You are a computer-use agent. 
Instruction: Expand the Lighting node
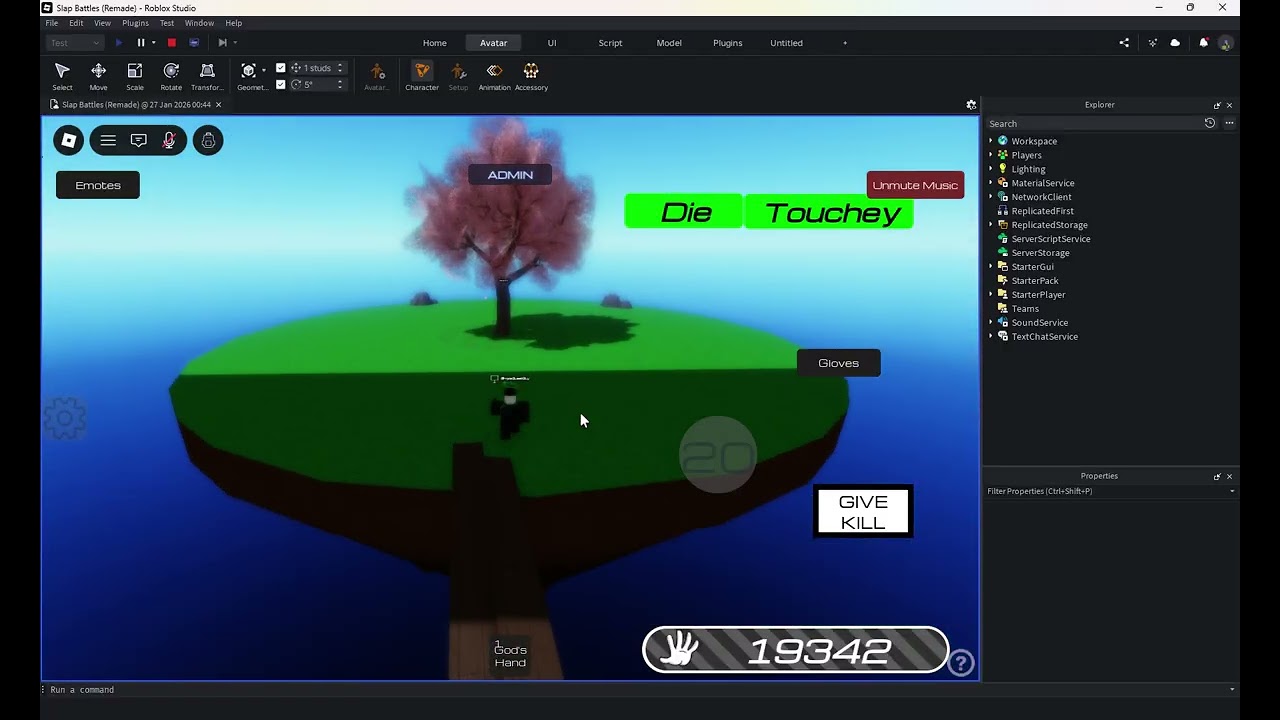point(991,169)
